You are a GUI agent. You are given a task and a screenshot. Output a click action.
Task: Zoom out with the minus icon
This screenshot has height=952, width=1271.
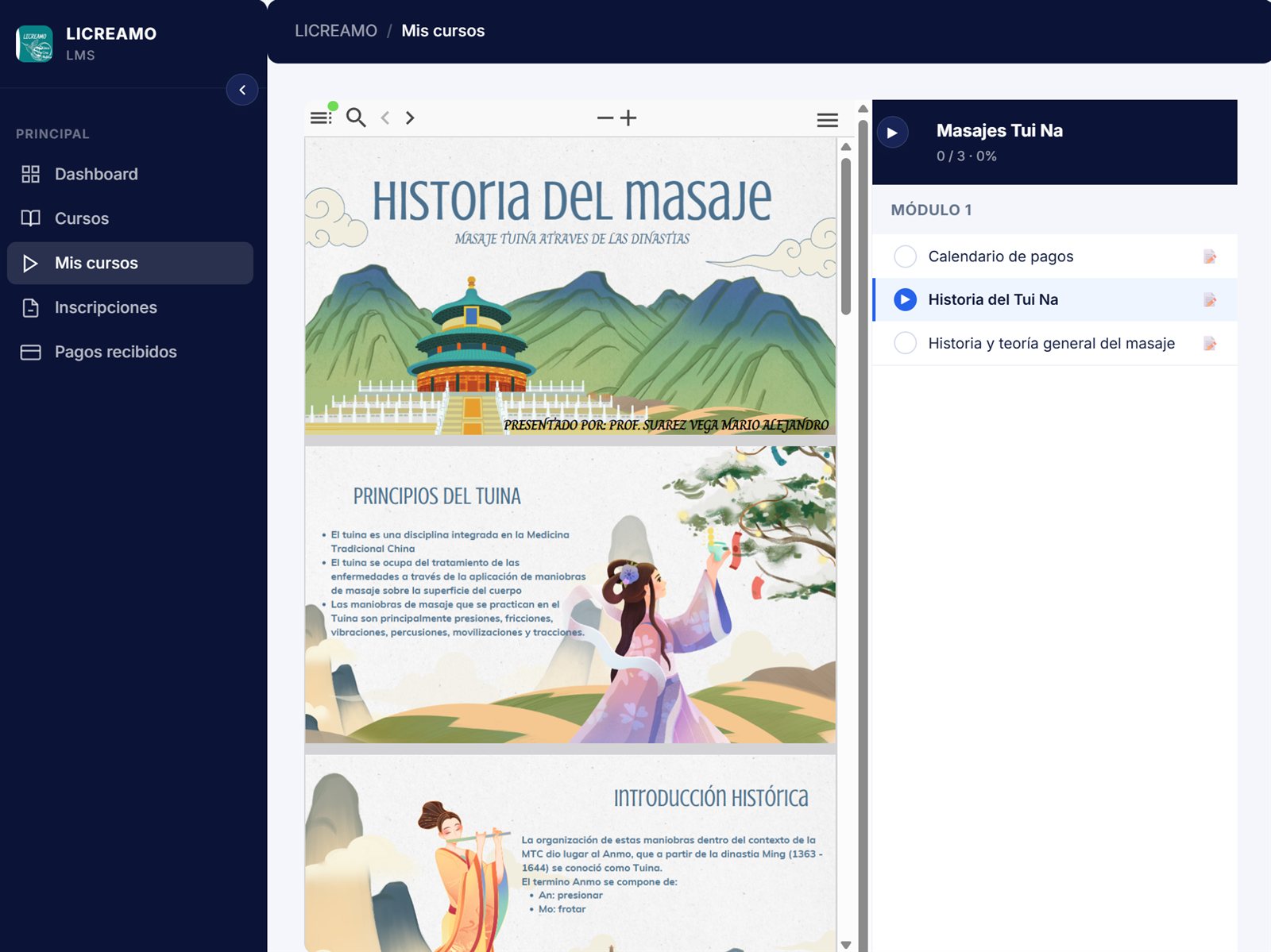tap(605, 118)
